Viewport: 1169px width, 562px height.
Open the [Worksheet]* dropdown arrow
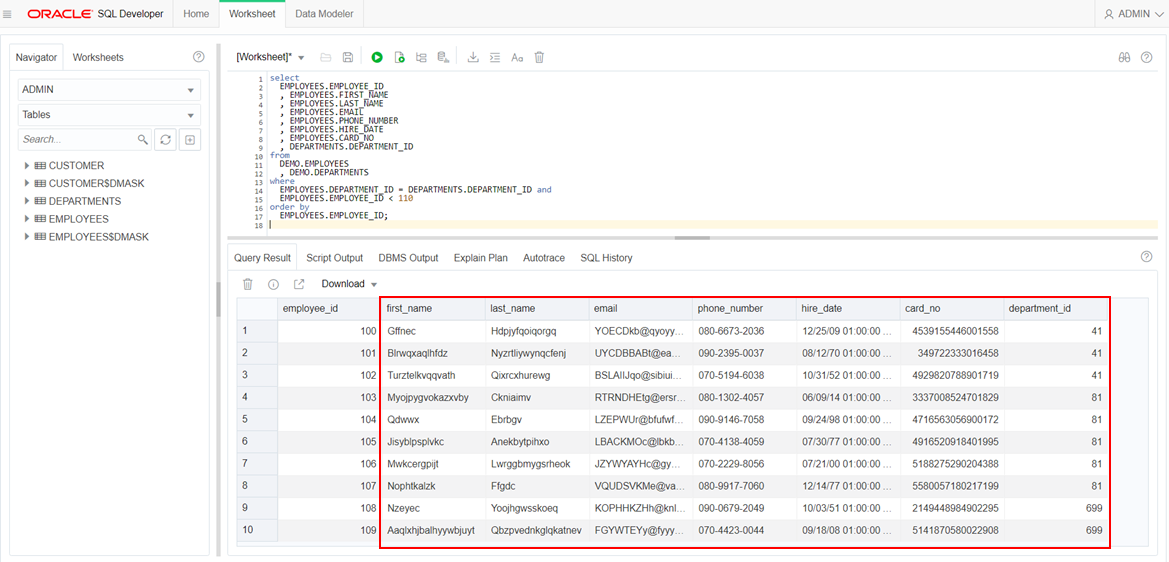[x=301, y=57]
